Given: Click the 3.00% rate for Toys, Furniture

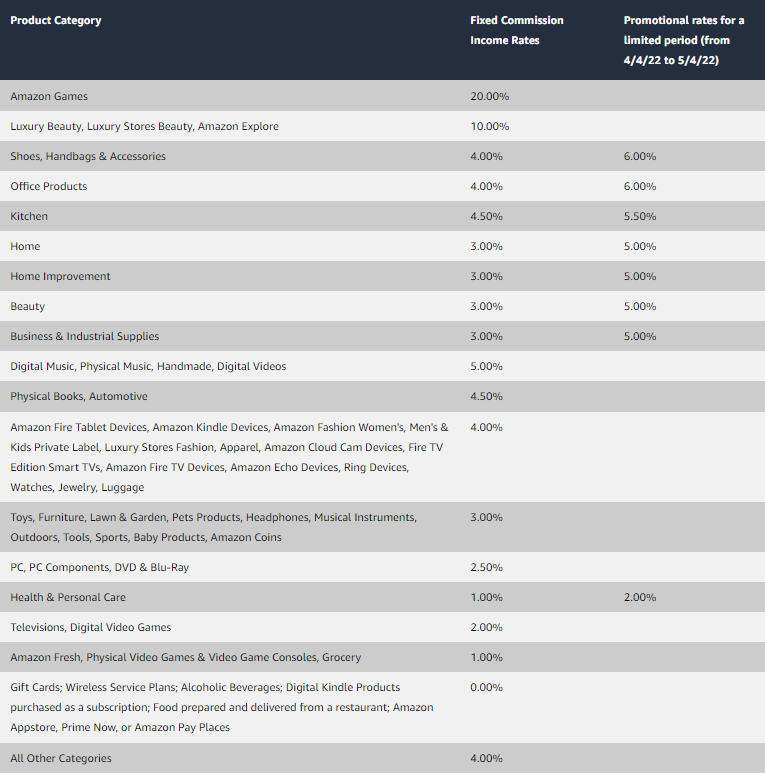Looking at the screenshot, I should pos(486,517).
